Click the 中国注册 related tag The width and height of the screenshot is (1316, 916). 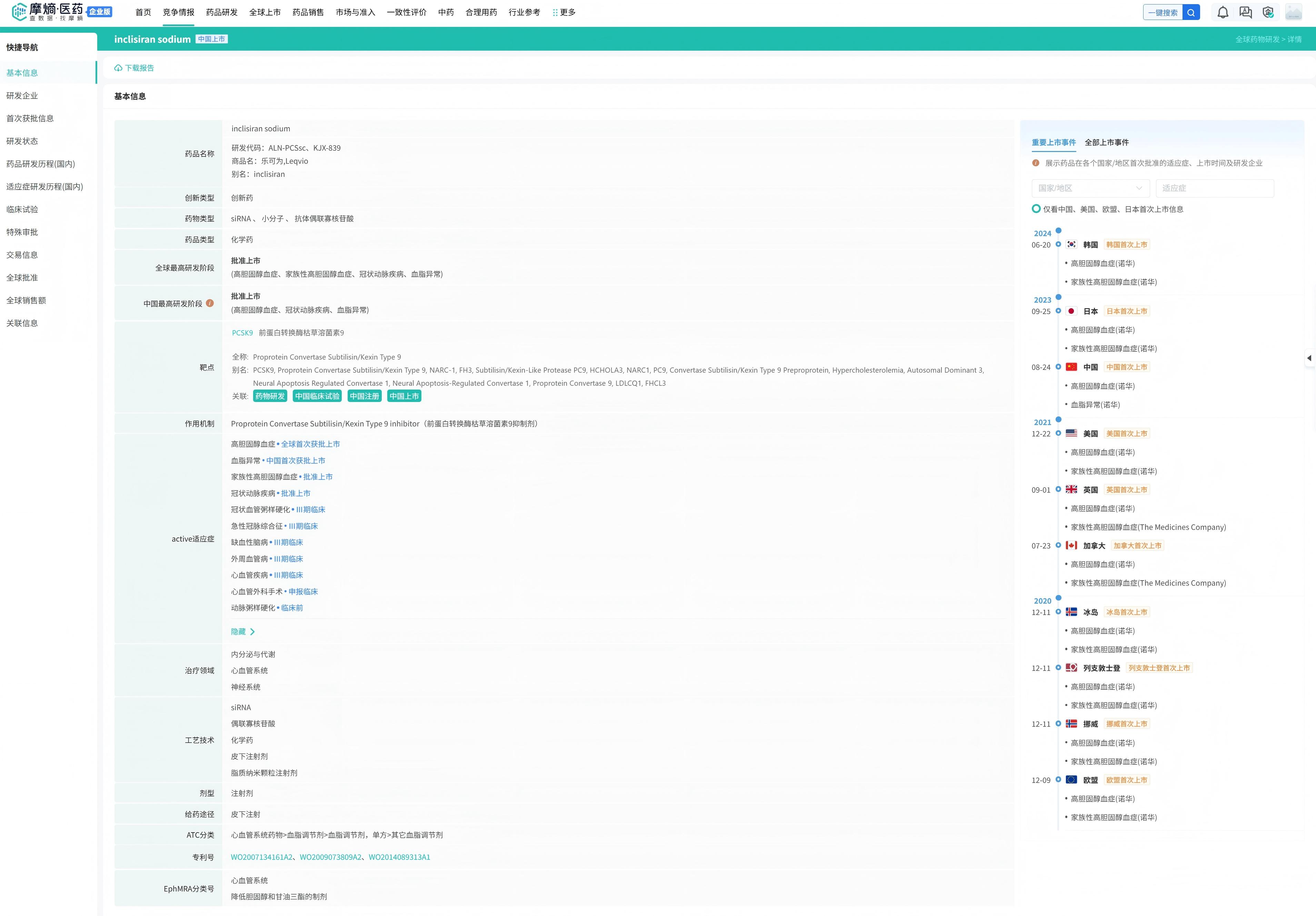365,396
